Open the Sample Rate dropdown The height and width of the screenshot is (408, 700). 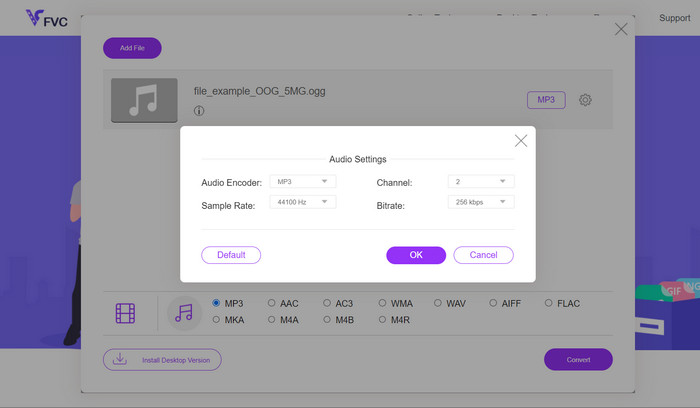point(302,202)
